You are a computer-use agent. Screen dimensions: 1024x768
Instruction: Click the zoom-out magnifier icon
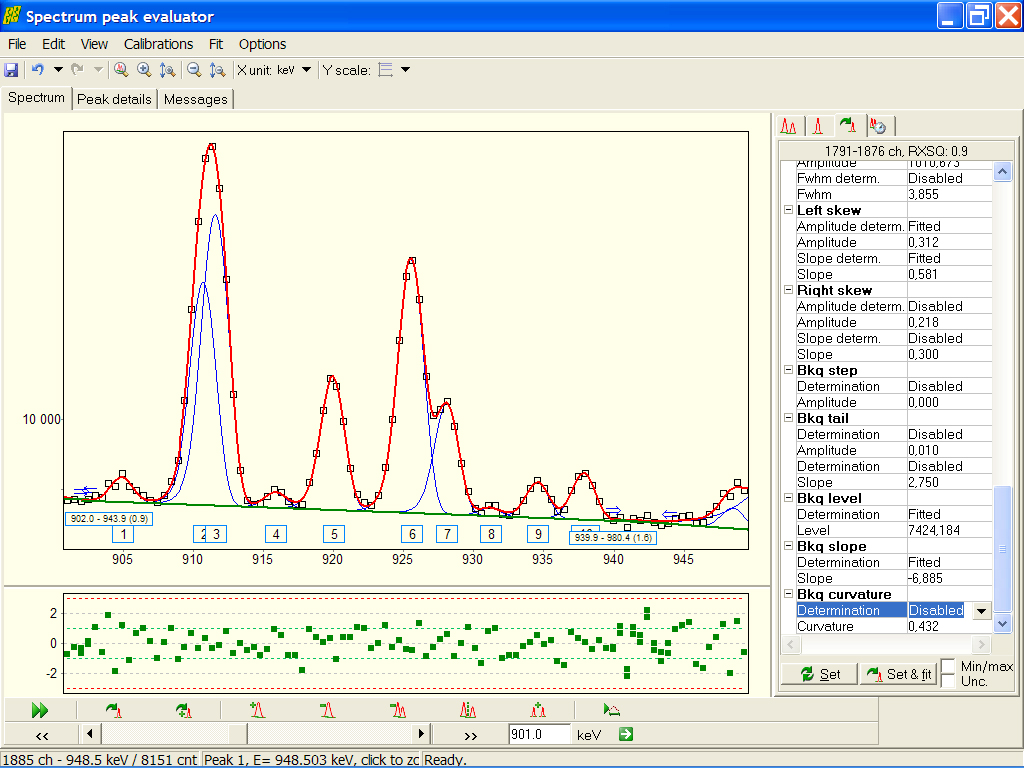(x=194, y=70)
